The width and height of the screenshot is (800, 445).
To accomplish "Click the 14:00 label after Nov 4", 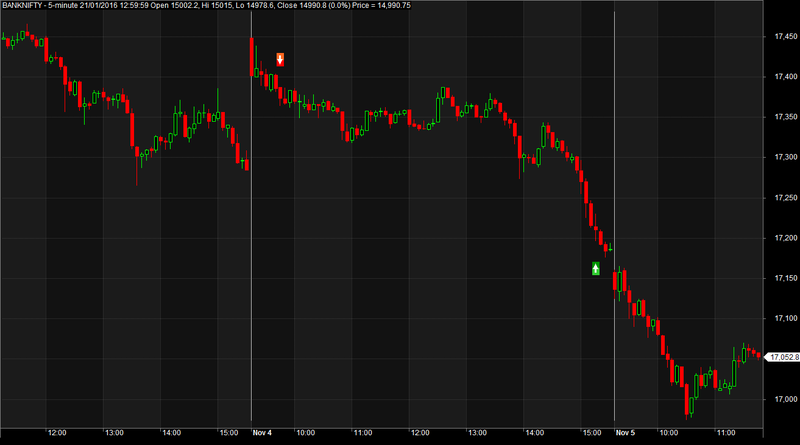I will [x=535, y=433].
